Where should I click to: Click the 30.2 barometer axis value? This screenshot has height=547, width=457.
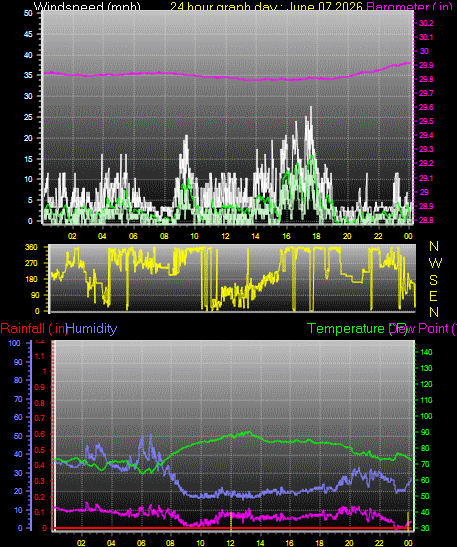click(426, 23)
